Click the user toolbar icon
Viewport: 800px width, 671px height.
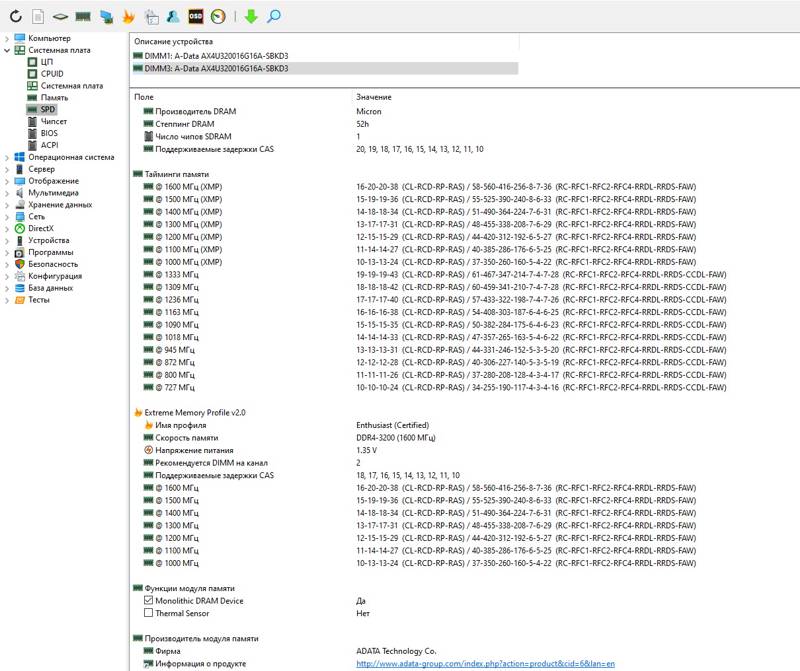coord(173,16)
